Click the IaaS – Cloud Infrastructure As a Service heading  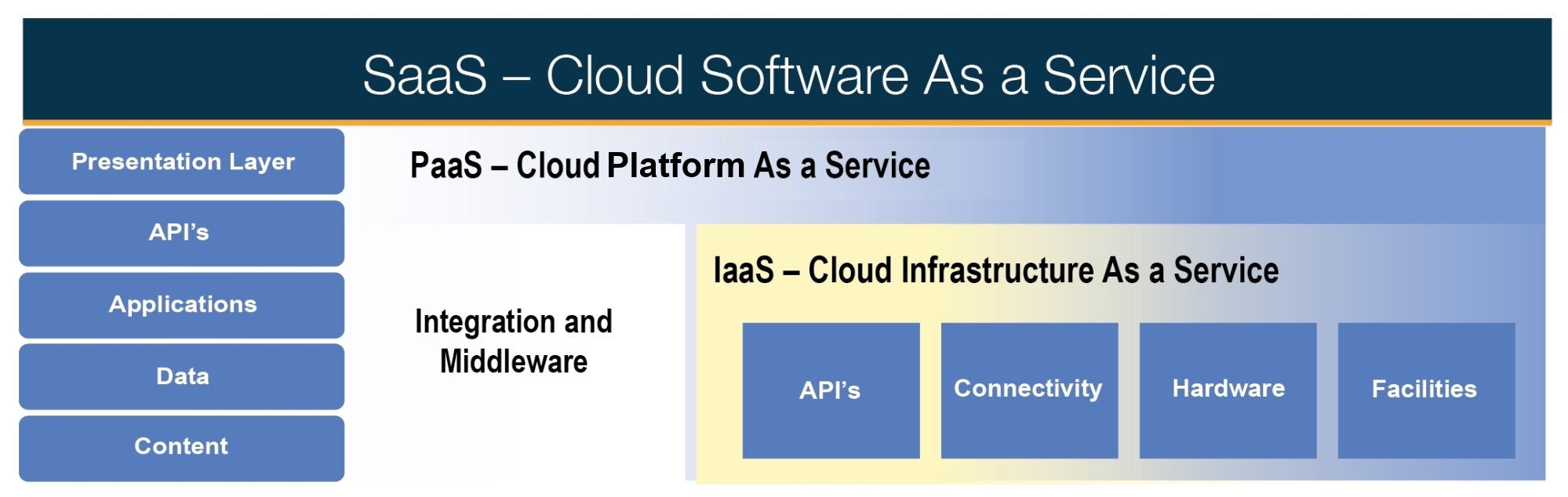pos(995,270)
